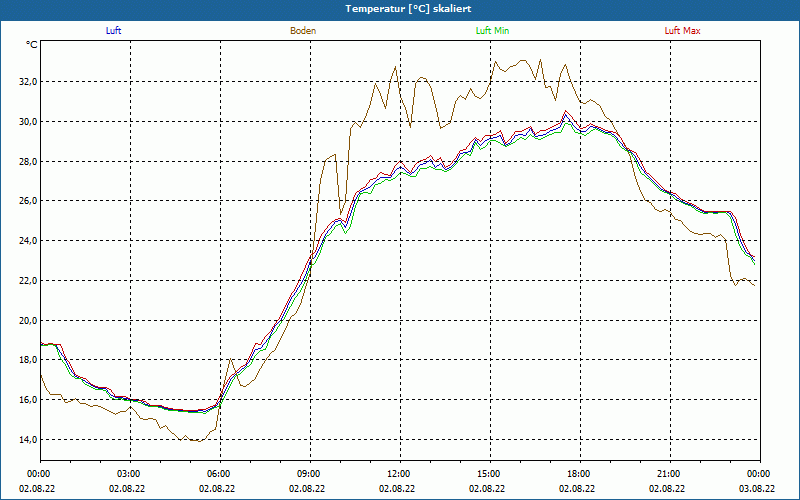The width and height of the screenshot is (800, 500).
Task: Click the red Luft Max legend label
Action: (x=682, y=31)
